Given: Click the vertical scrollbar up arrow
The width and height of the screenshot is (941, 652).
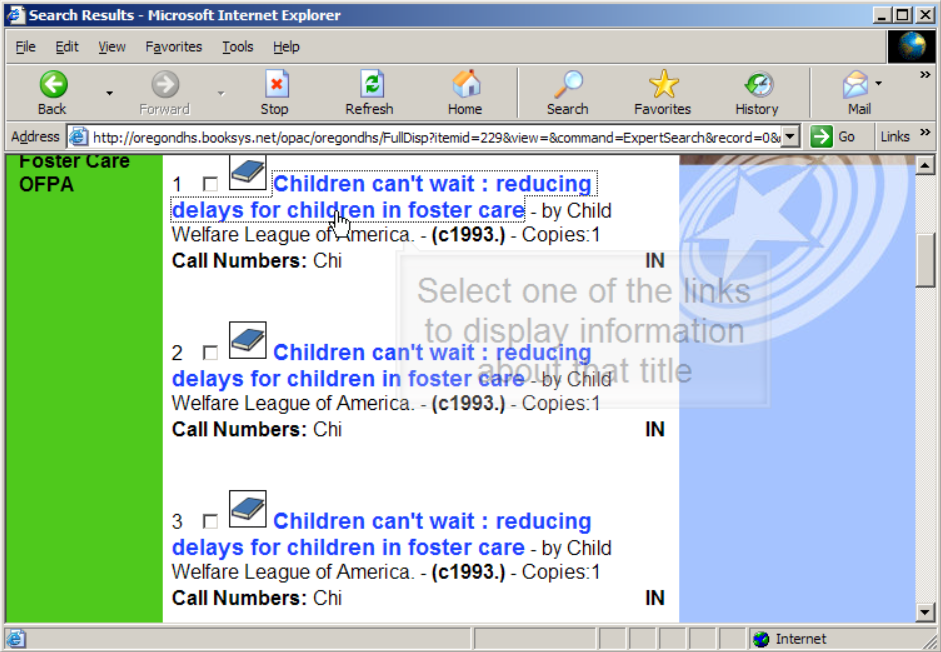Looking at the screenshot, I should pyautogui.click(x=925, y=165).
